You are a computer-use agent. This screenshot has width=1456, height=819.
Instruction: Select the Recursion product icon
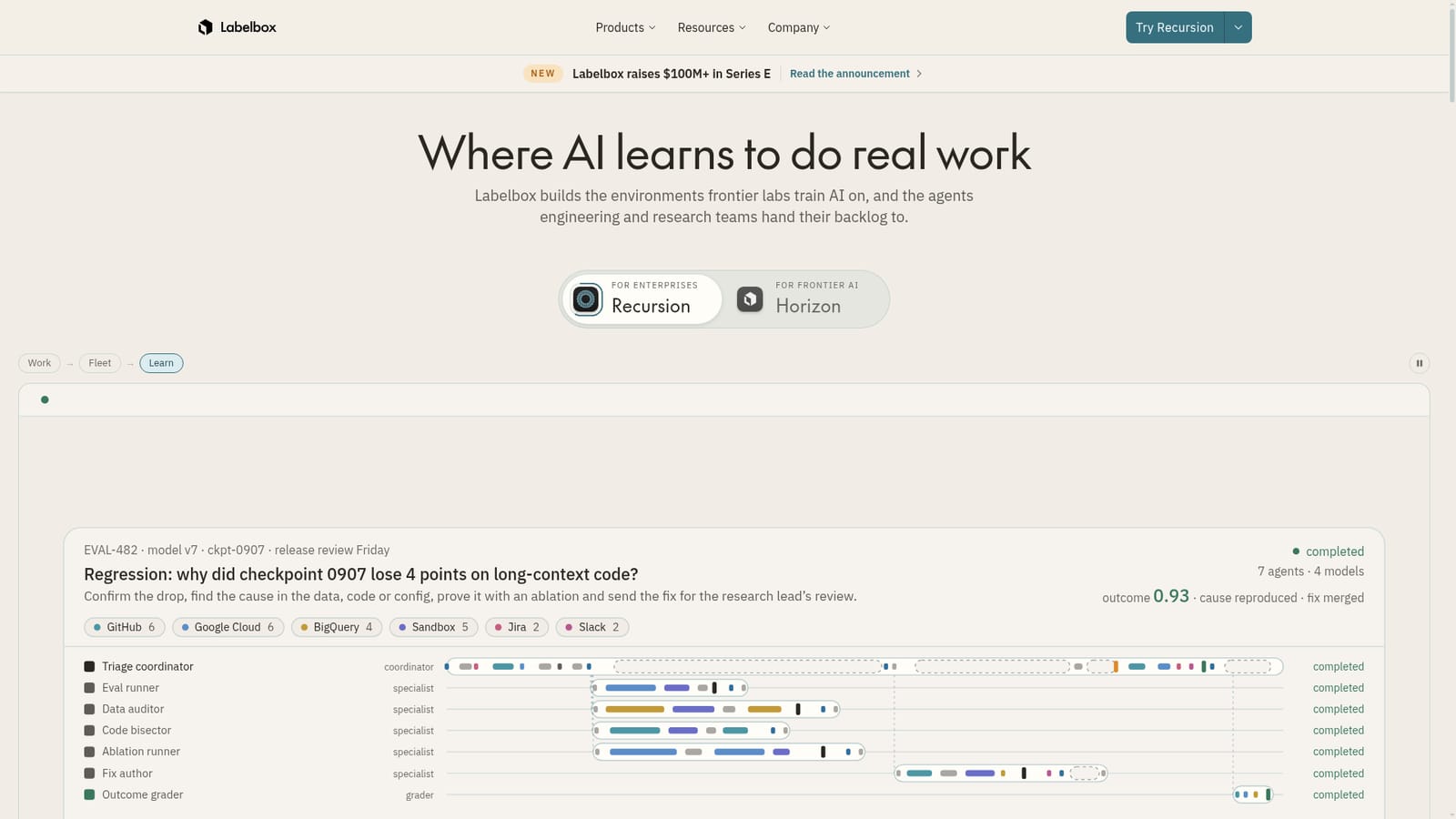tap(587, 298)
